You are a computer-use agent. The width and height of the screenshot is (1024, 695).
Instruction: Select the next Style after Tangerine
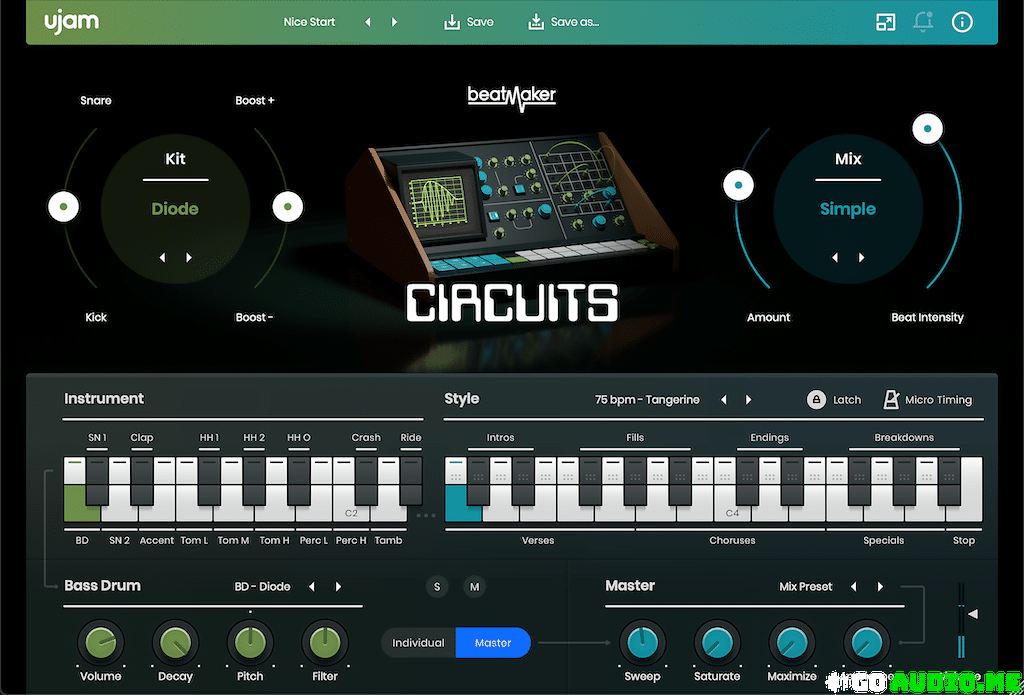pos(748,400)
